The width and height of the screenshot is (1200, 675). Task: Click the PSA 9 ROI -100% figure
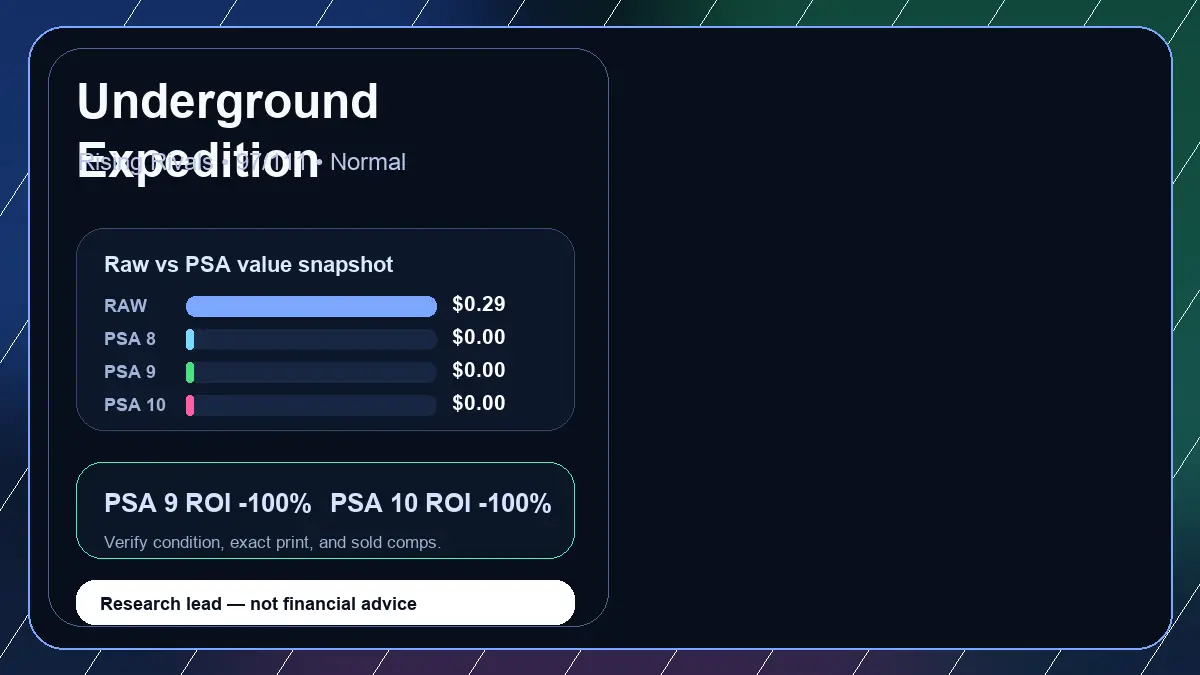click(208, 504)
